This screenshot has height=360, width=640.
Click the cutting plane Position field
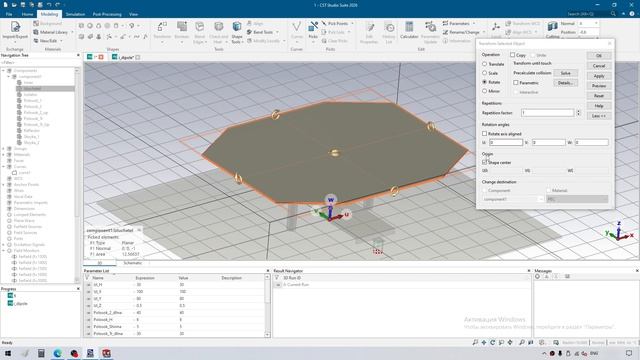coord(588,32)
